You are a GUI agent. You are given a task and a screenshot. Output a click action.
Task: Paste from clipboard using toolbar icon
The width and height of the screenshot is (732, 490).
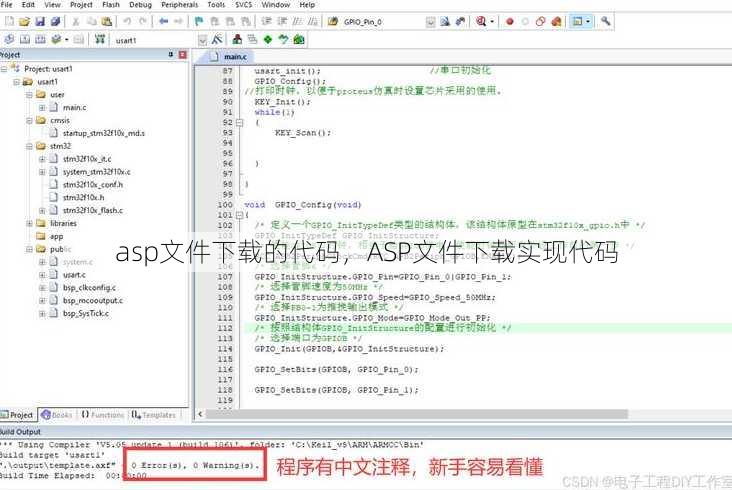[107, 21]
